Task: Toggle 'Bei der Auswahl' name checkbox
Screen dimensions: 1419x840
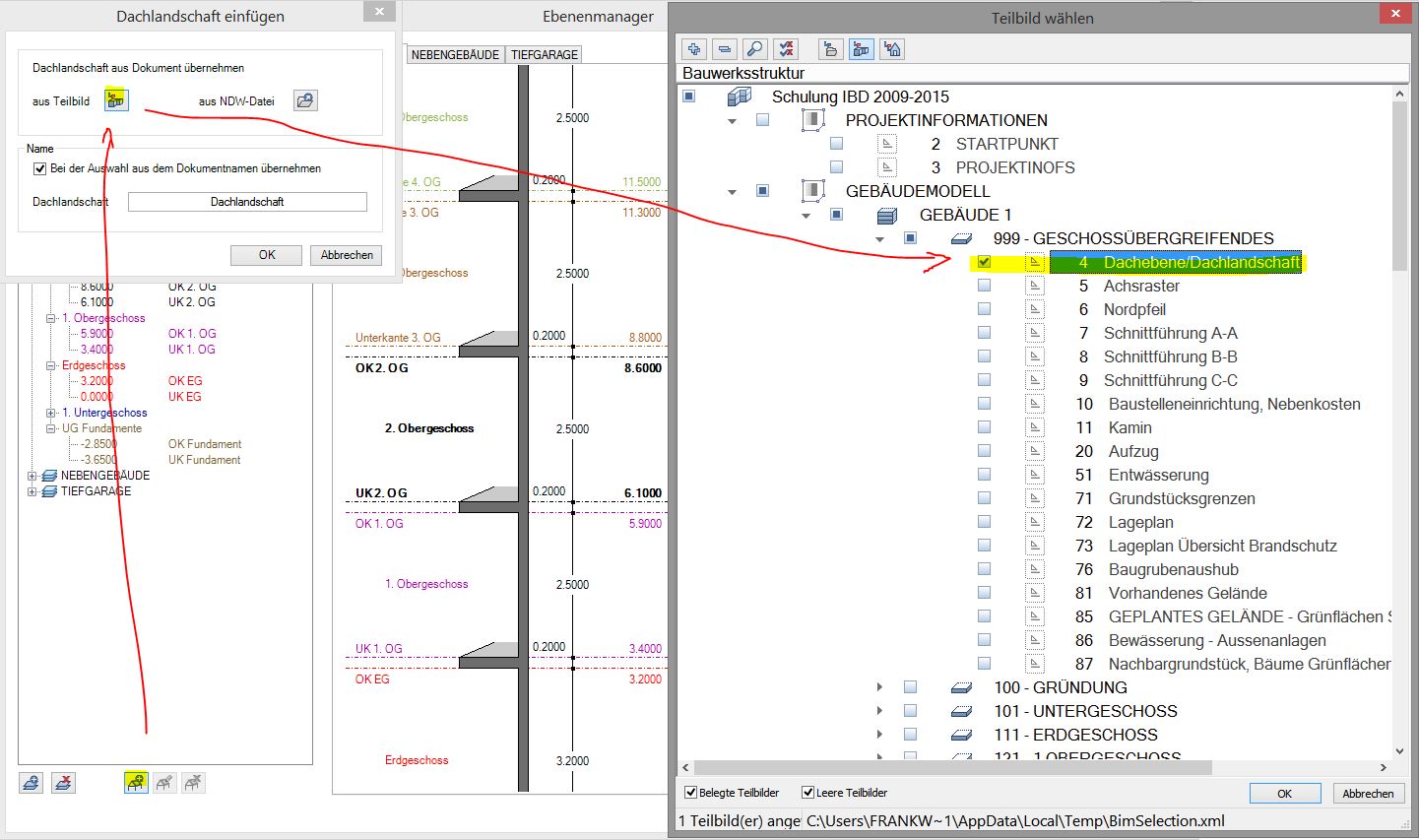Action: click(40, 168)
